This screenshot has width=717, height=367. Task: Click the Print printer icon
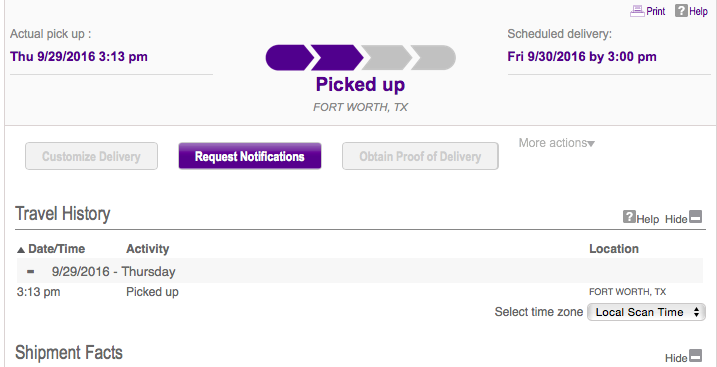637,11
